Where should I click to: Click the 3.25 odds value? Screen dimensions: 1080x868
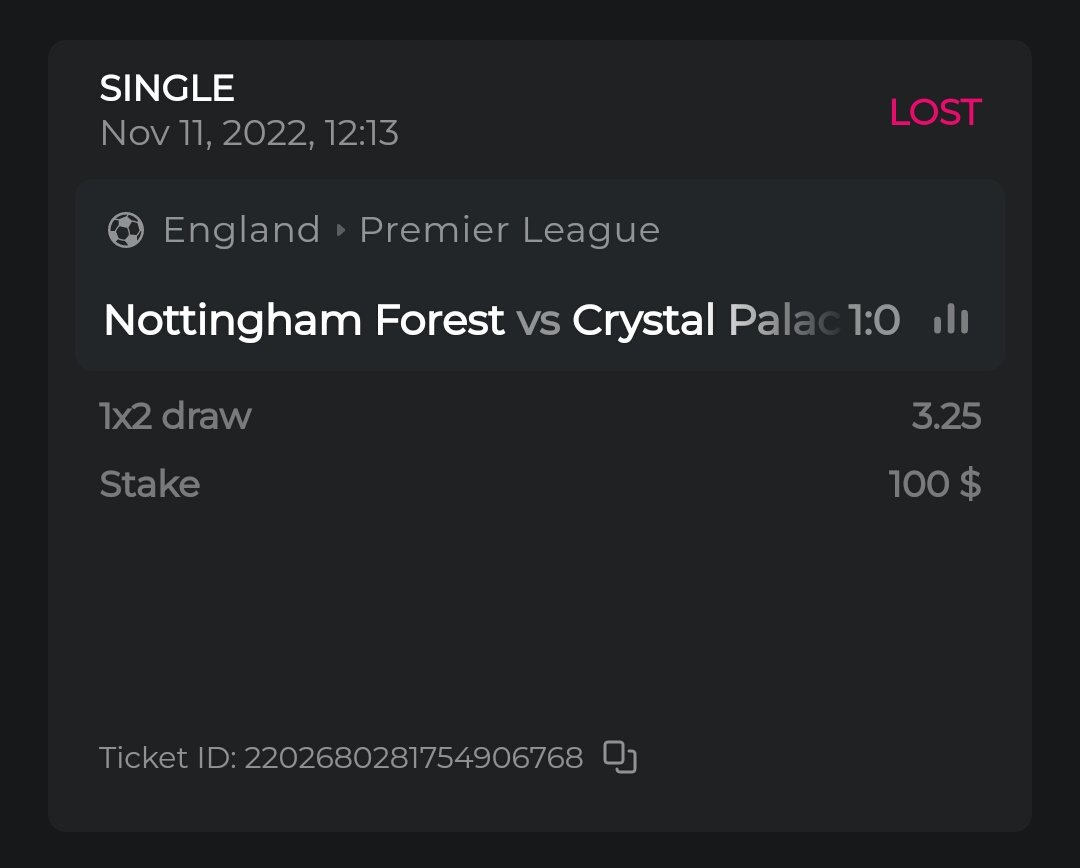point(946,416)
